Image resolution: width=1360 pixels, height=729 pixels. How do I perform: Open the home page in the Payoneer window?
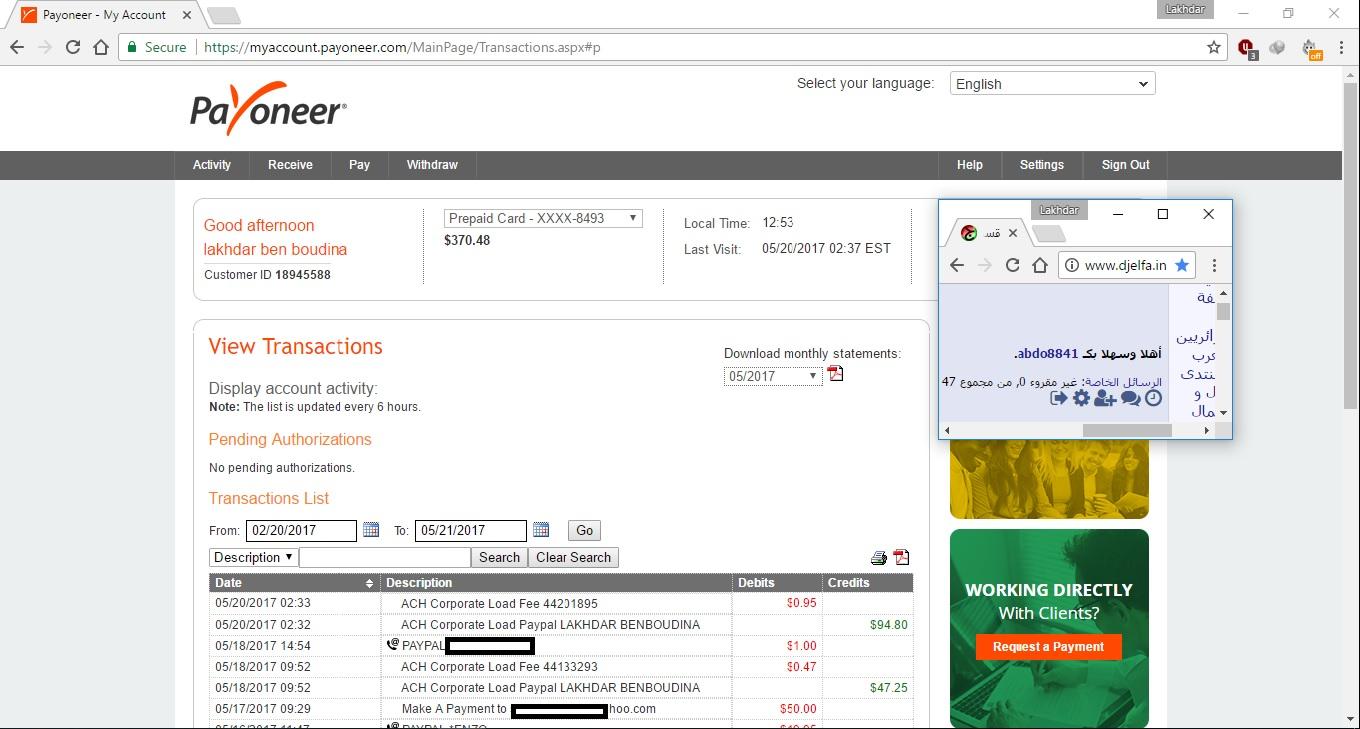point(101,47)
